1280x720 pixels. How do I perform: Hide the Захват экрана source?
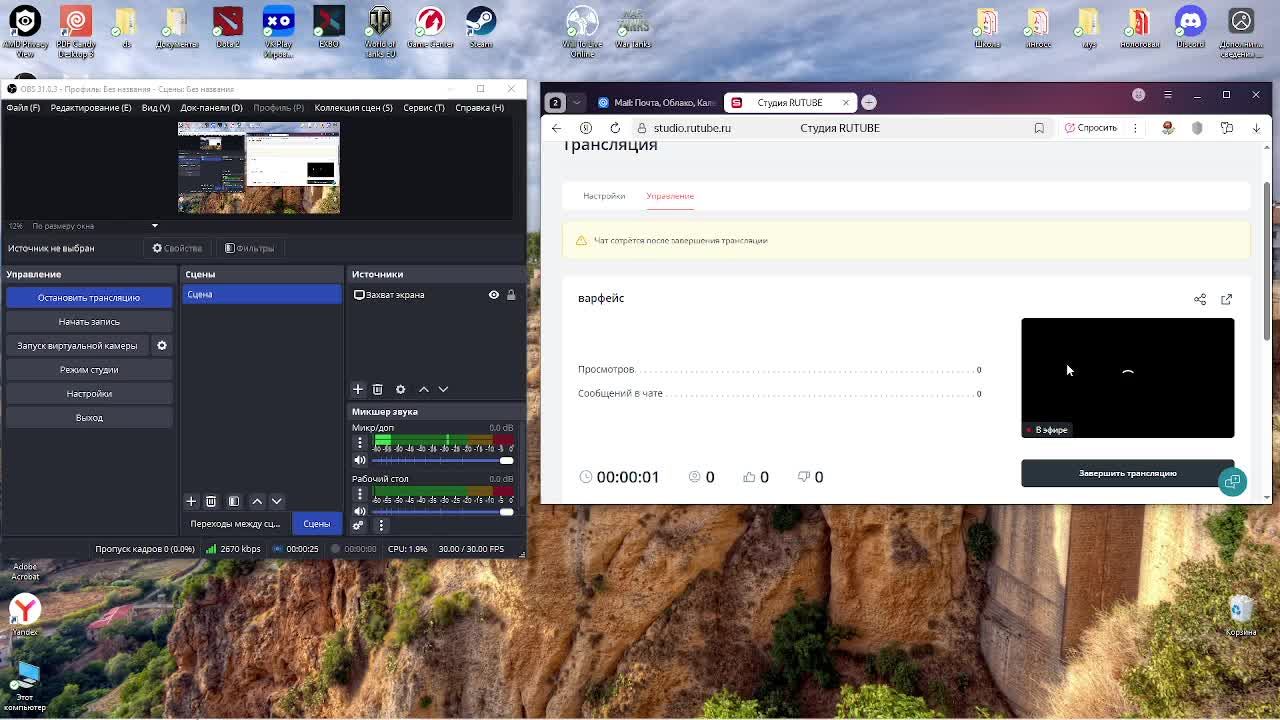pos(494,295)
